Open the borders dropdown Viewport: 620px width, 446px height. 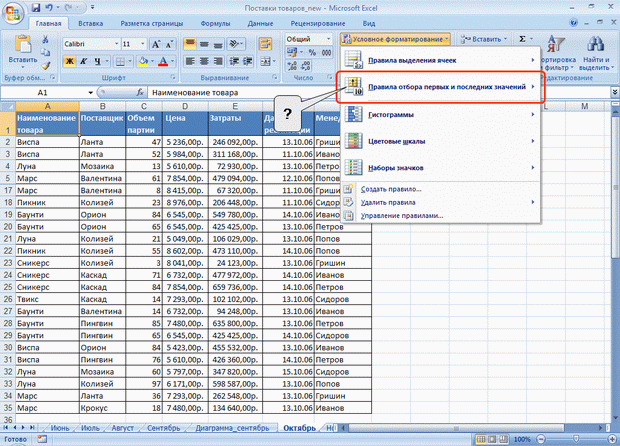(x=130, y=62)
